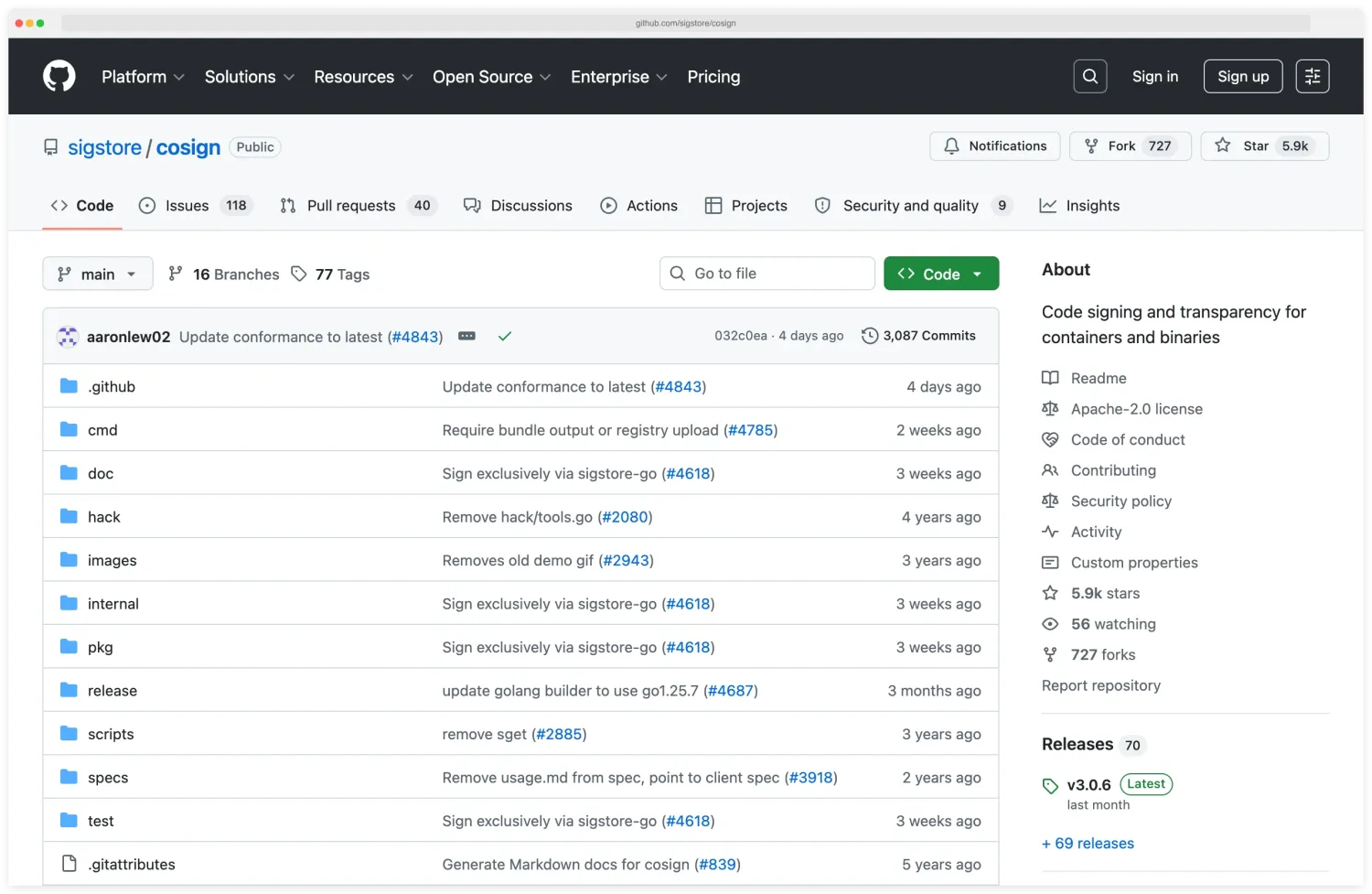Click the bell icon on Notifications
The height and width of the screenshot is (894, 1372).
951,145
